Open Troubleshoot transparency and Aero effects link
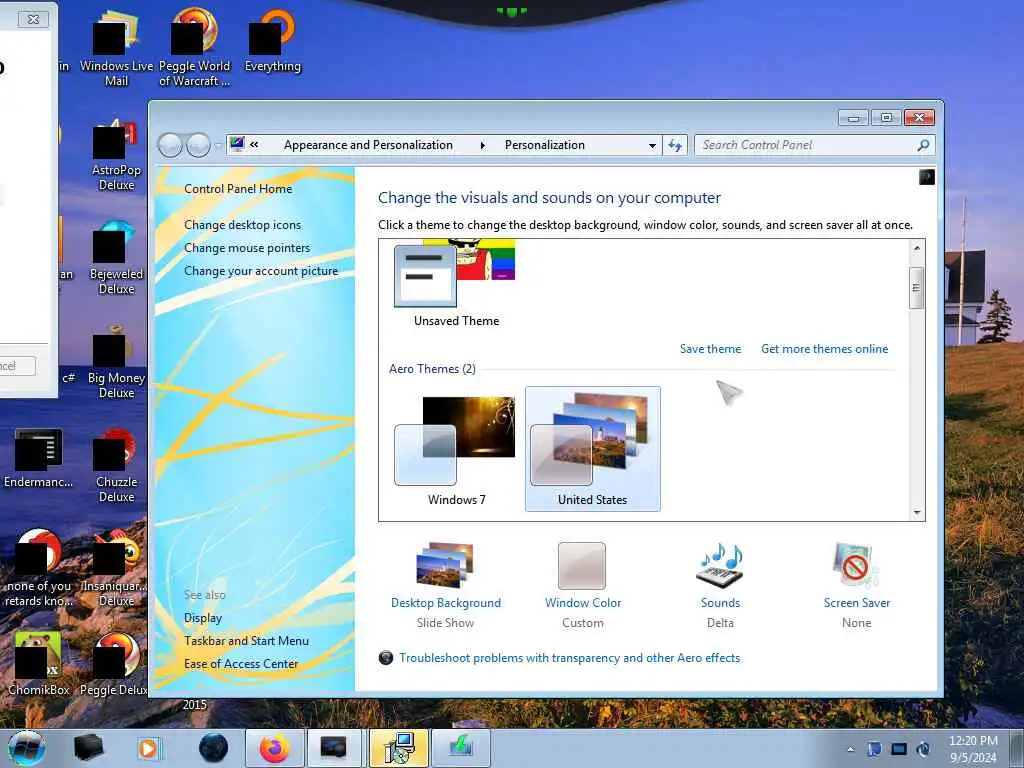The height and width of the screenshot is (768, 1024). click(x=569, y=658)
